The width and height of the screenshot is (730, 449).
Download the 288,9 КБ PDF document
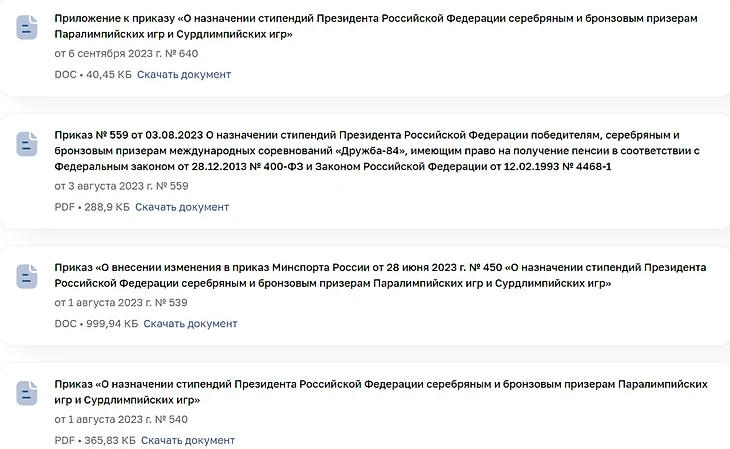(182, 207)
